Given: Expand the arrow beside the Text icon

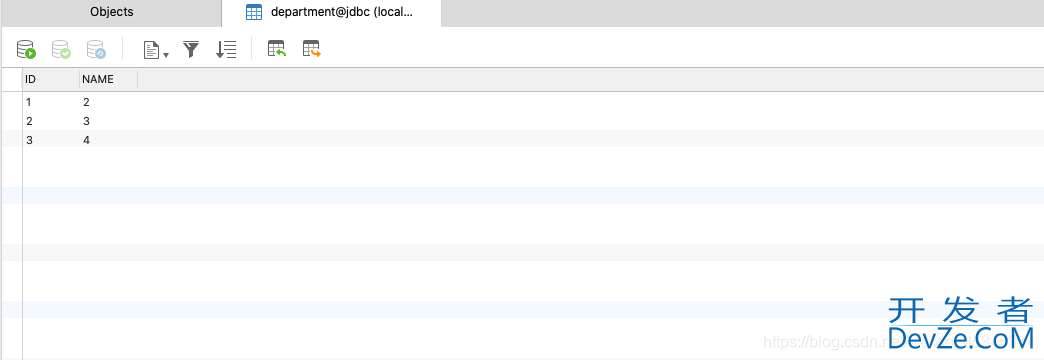Looking at the screenshot, I should [166, 55].
